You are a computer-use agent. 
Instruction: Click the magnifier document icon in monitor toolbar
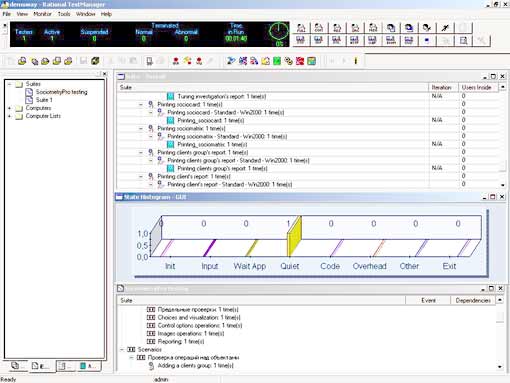[x=463, y=40]
